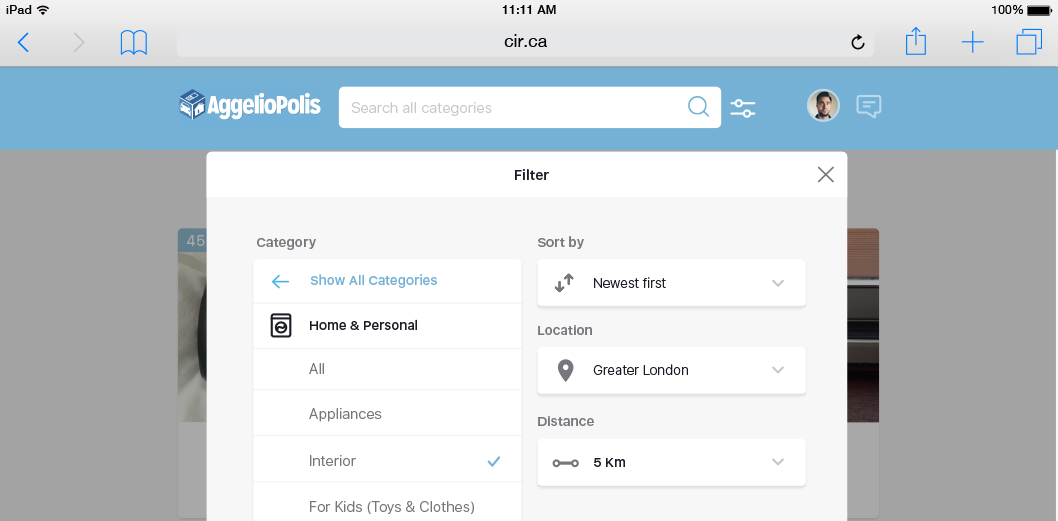1058x521 pixels.
Task: Go back with Safari back arrow
Action: click(24, 43)
